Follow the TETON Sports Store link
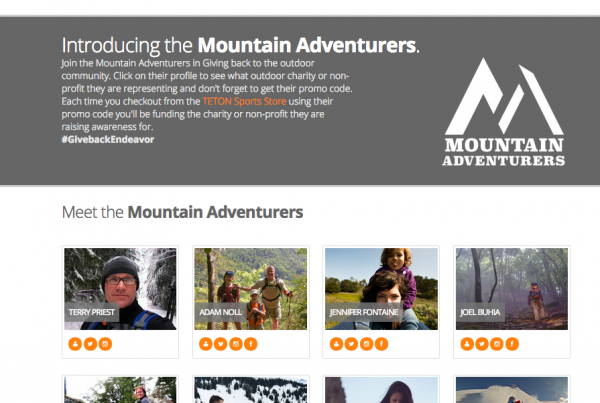The width and height of the screenshot is (600, 403). [x=244, y=101]
